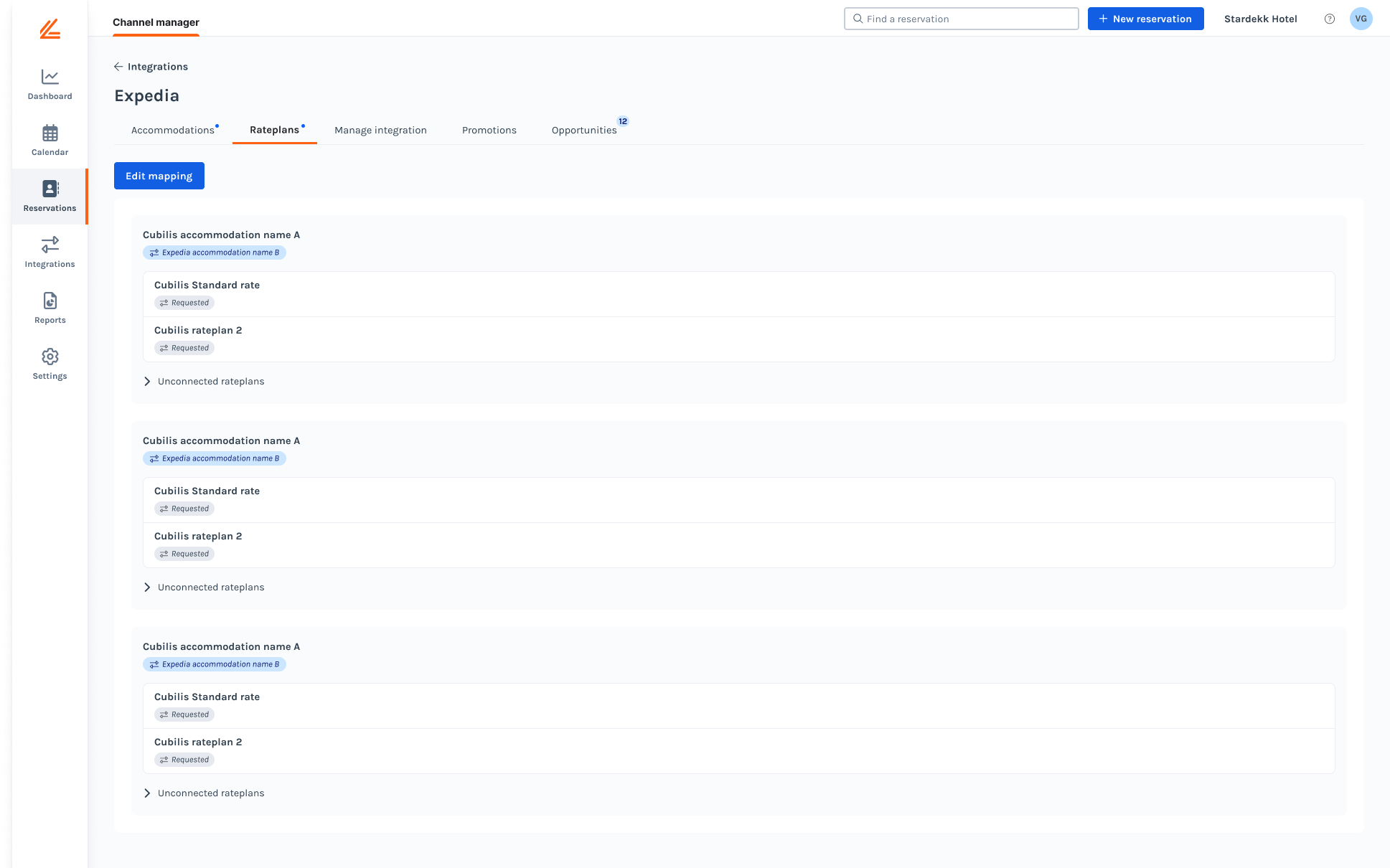Click the Reservations contact book icon
Viewport: 1390px width, 868px height.
tap(50, 189)
